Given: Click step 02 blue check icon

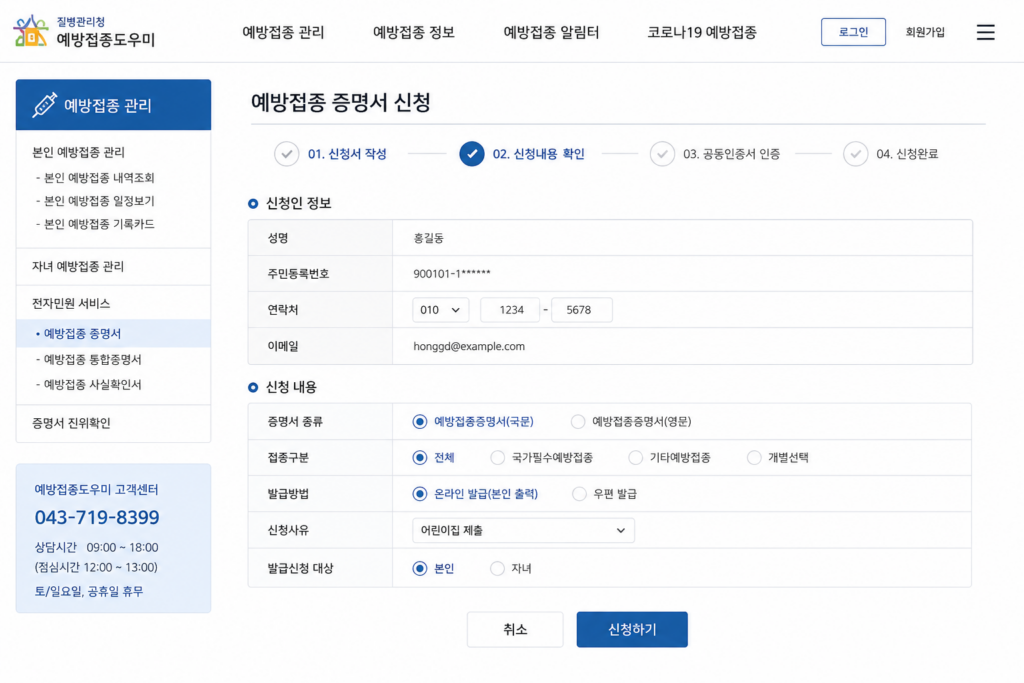Looking at the screenshot, I should coord(472,154).
